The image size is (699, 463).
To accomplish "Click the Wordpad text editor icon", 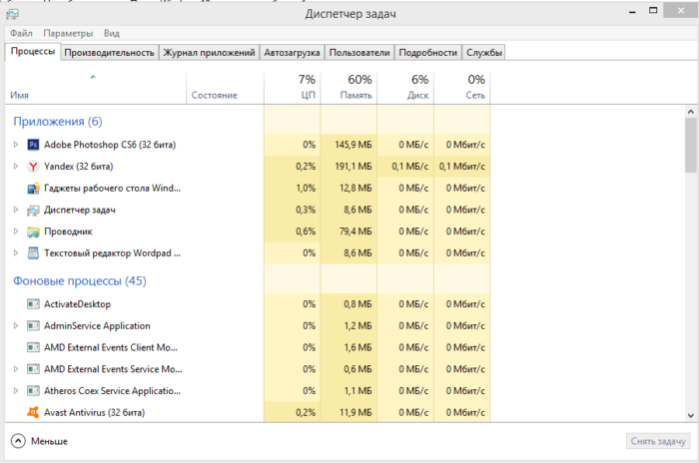I will tap(33, 253).
